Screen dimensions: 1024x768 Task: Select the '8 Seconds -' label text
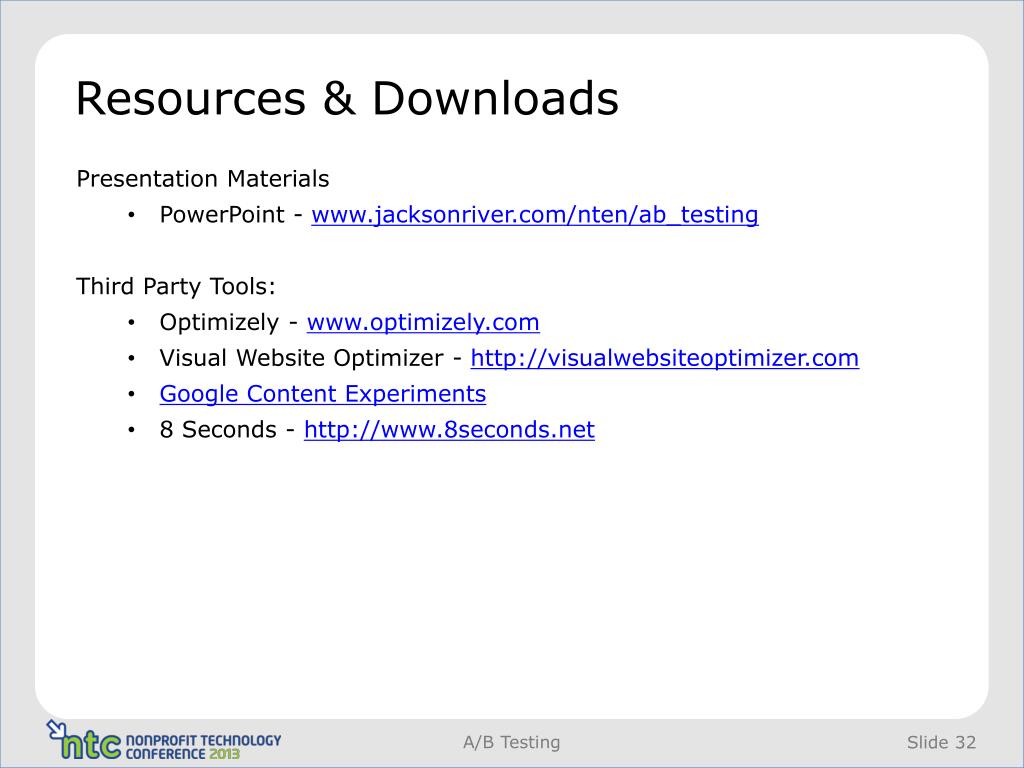pyautogui.click(x=228, y=430)
